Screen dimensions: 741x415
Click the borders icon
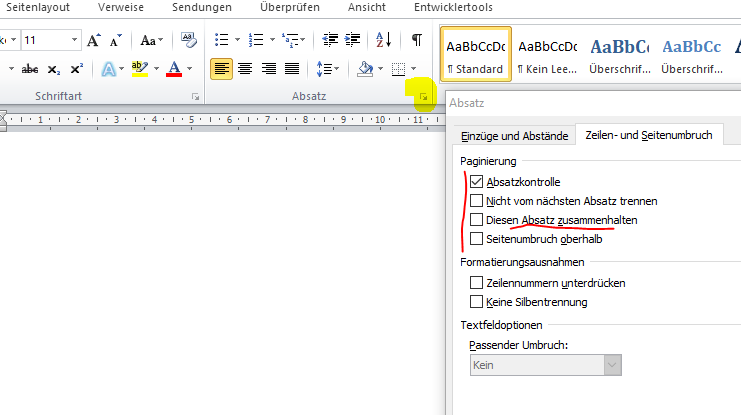(398, 69)
